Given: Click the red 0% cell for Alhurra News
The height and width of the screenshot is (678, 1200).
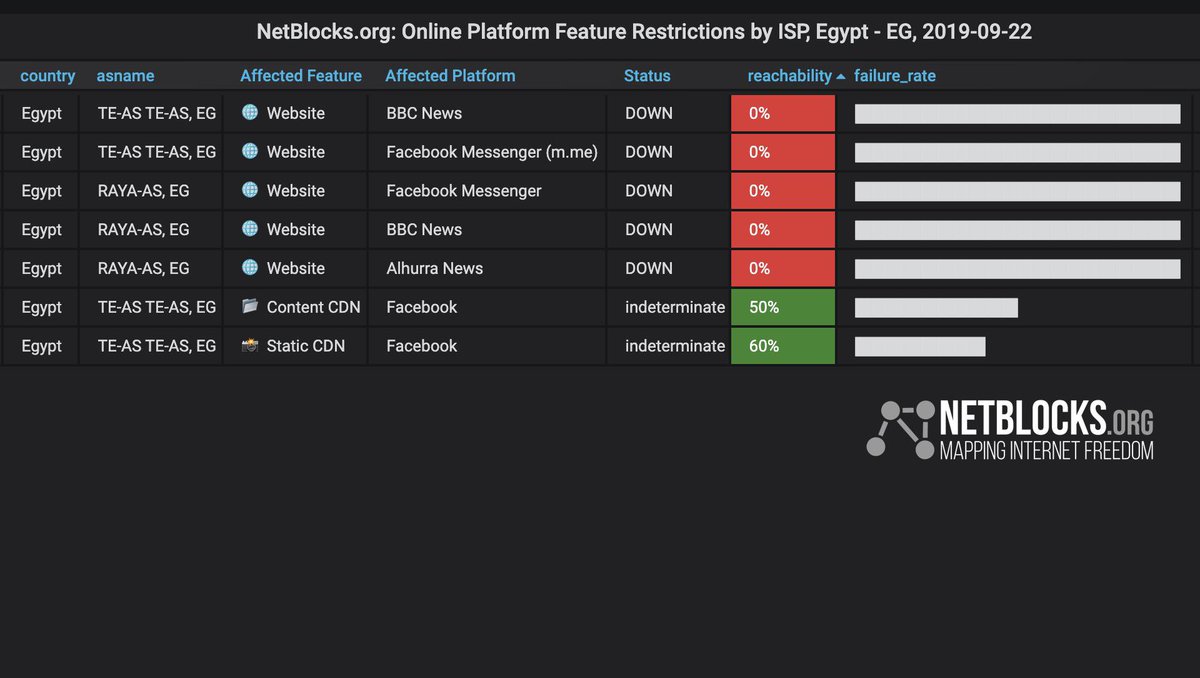Looking at the screenshot, I should point(782,268).
